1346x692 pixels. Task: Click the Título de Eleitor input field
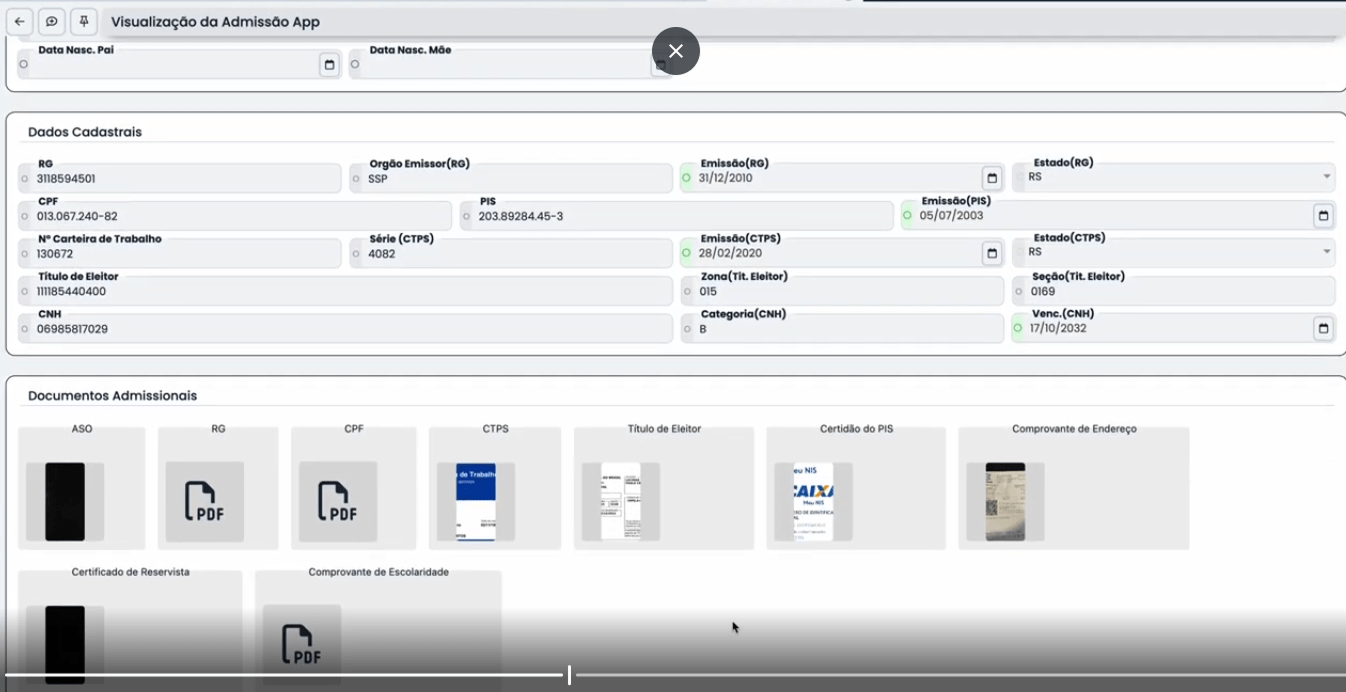click(350, 291)
